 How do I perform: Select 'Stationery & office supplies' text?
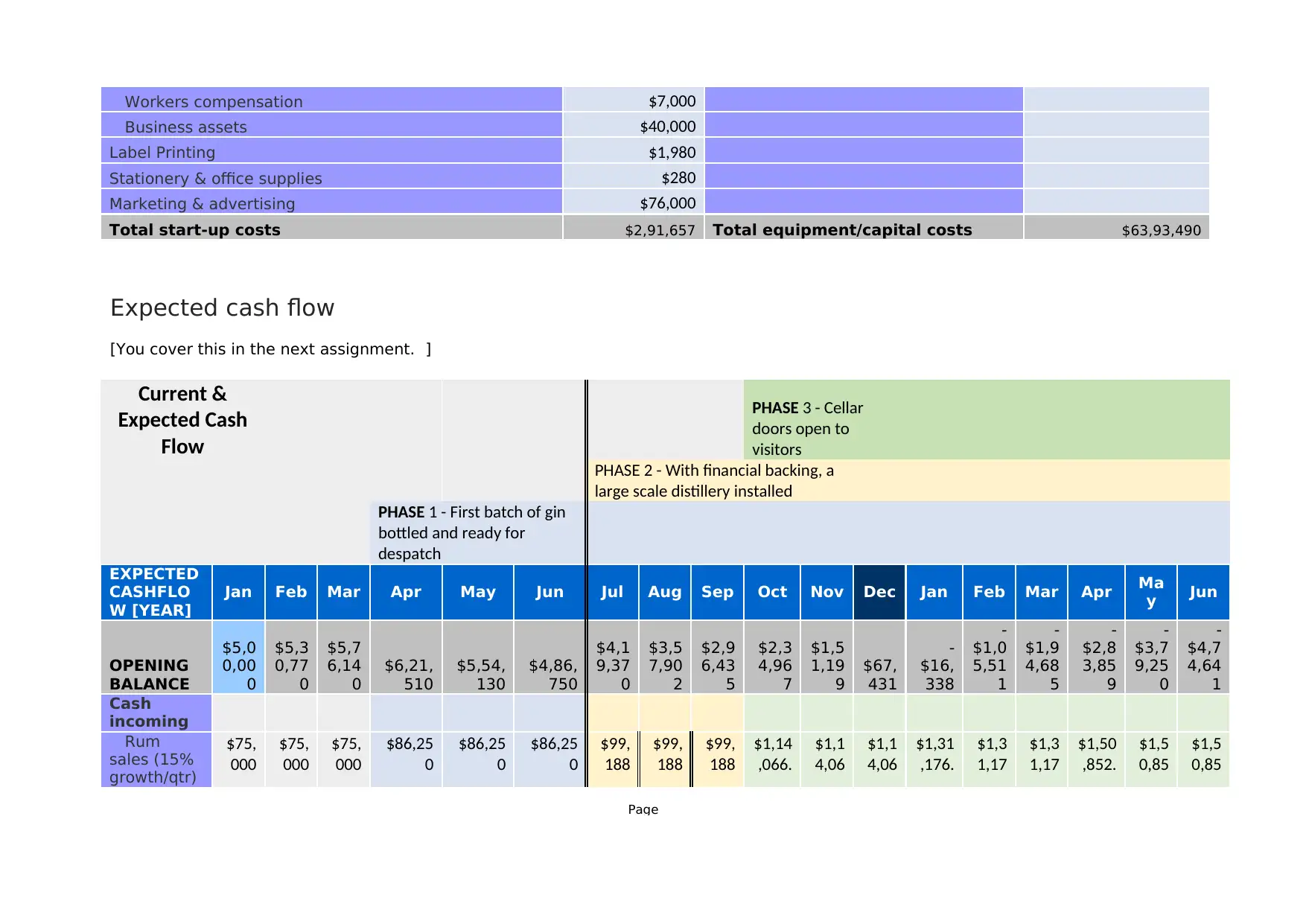click(215, 178)
